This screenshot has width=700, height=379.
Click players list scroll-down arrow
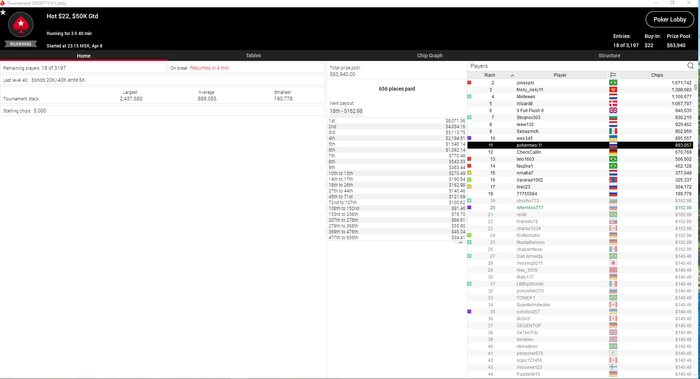coord(696,375)
